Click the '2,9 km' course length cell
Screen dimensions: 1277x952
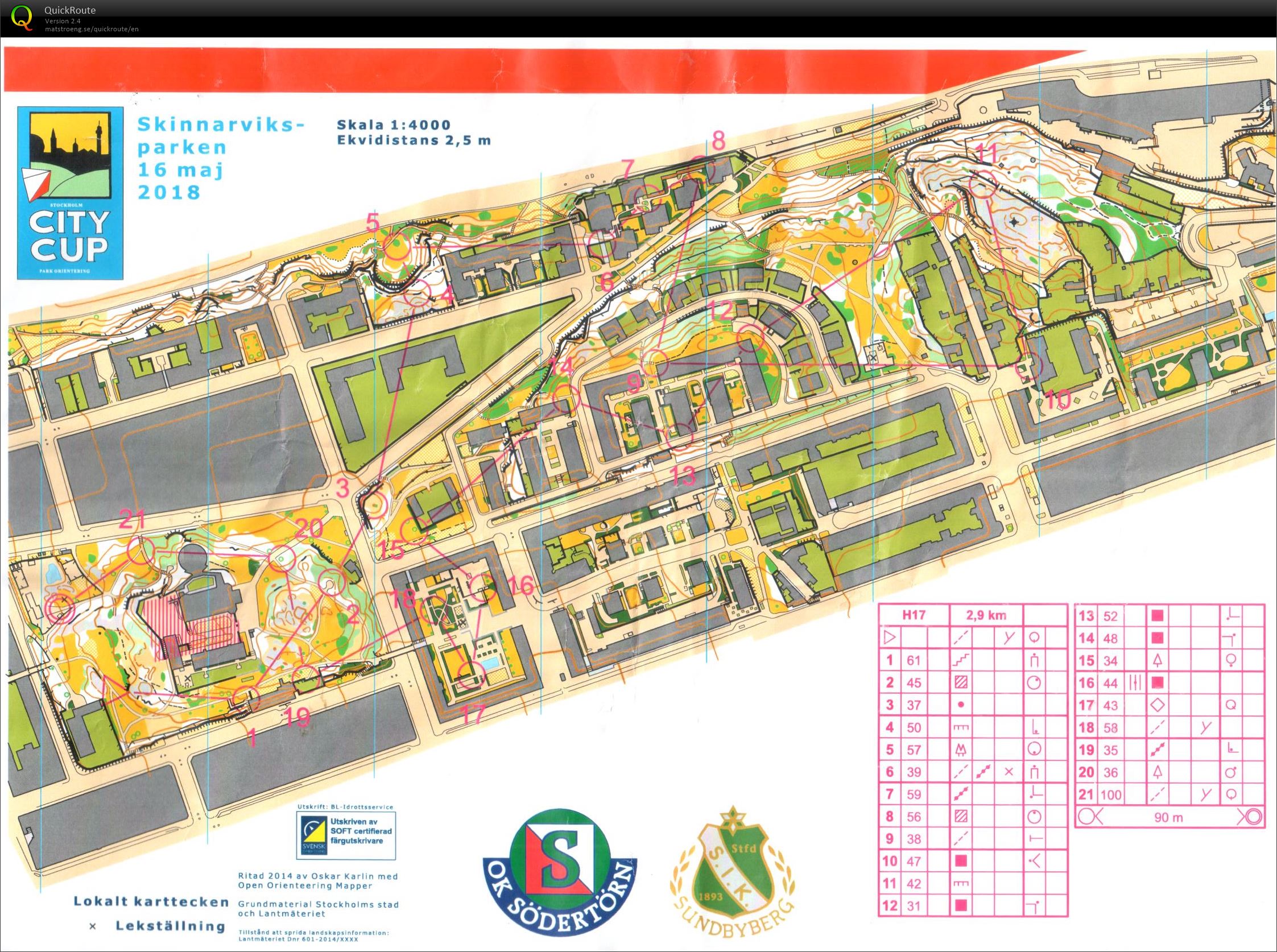(986, 615)
